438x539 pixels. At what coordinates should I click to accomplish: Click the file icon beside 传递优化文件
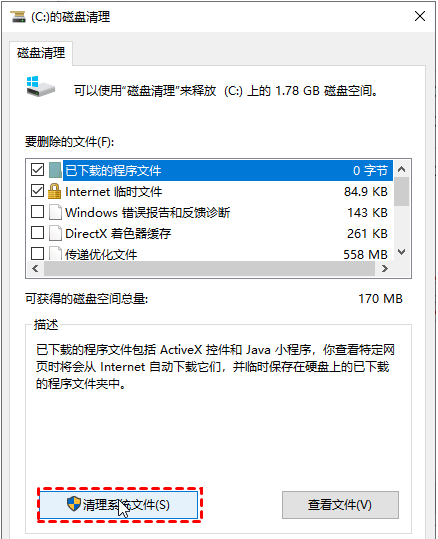[55, 254]
